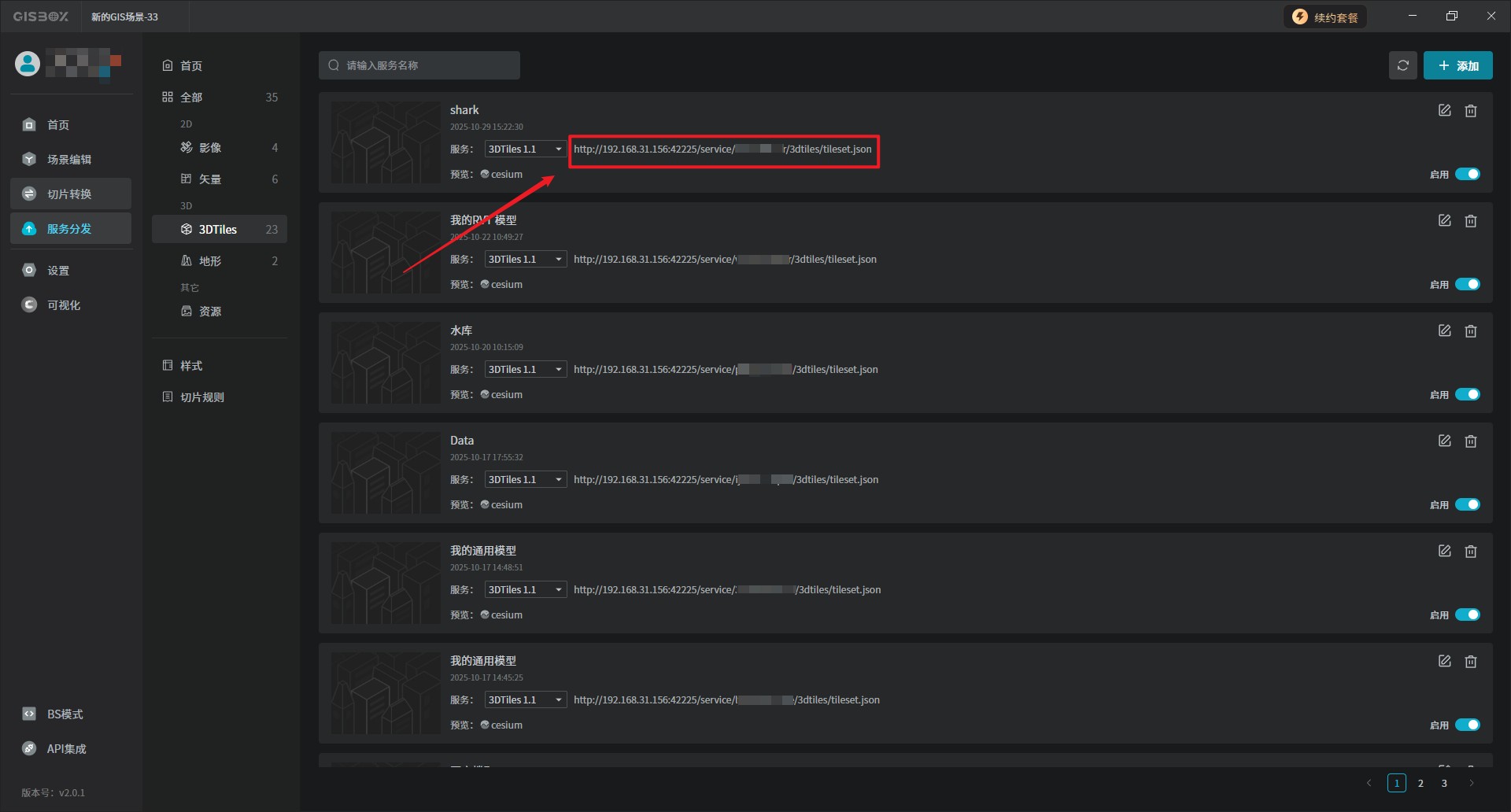Select the 影像 category in the list

[209, 148]
